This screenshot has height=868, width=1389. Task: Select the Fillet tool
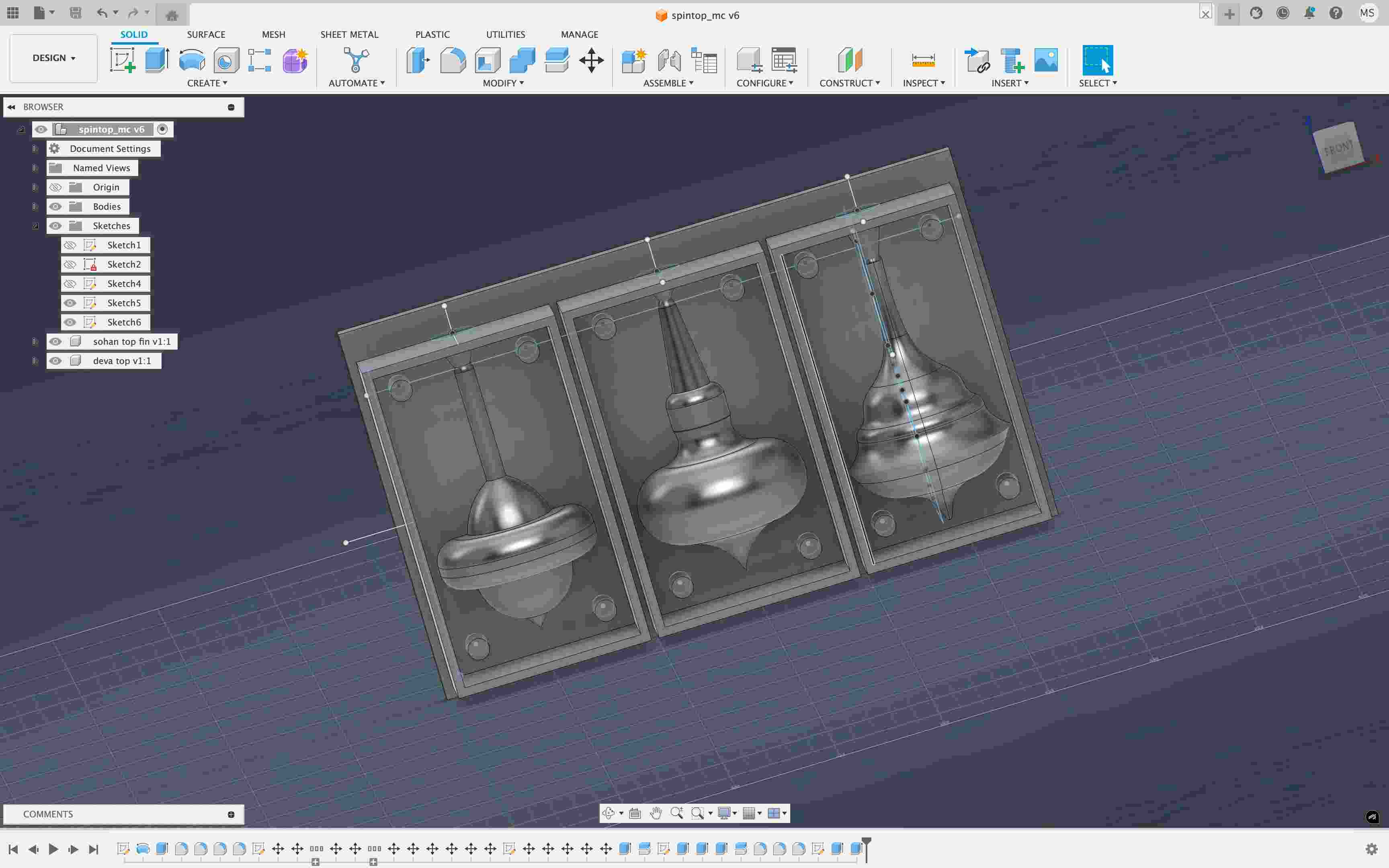pyautogui.click(x=453, y=60)
